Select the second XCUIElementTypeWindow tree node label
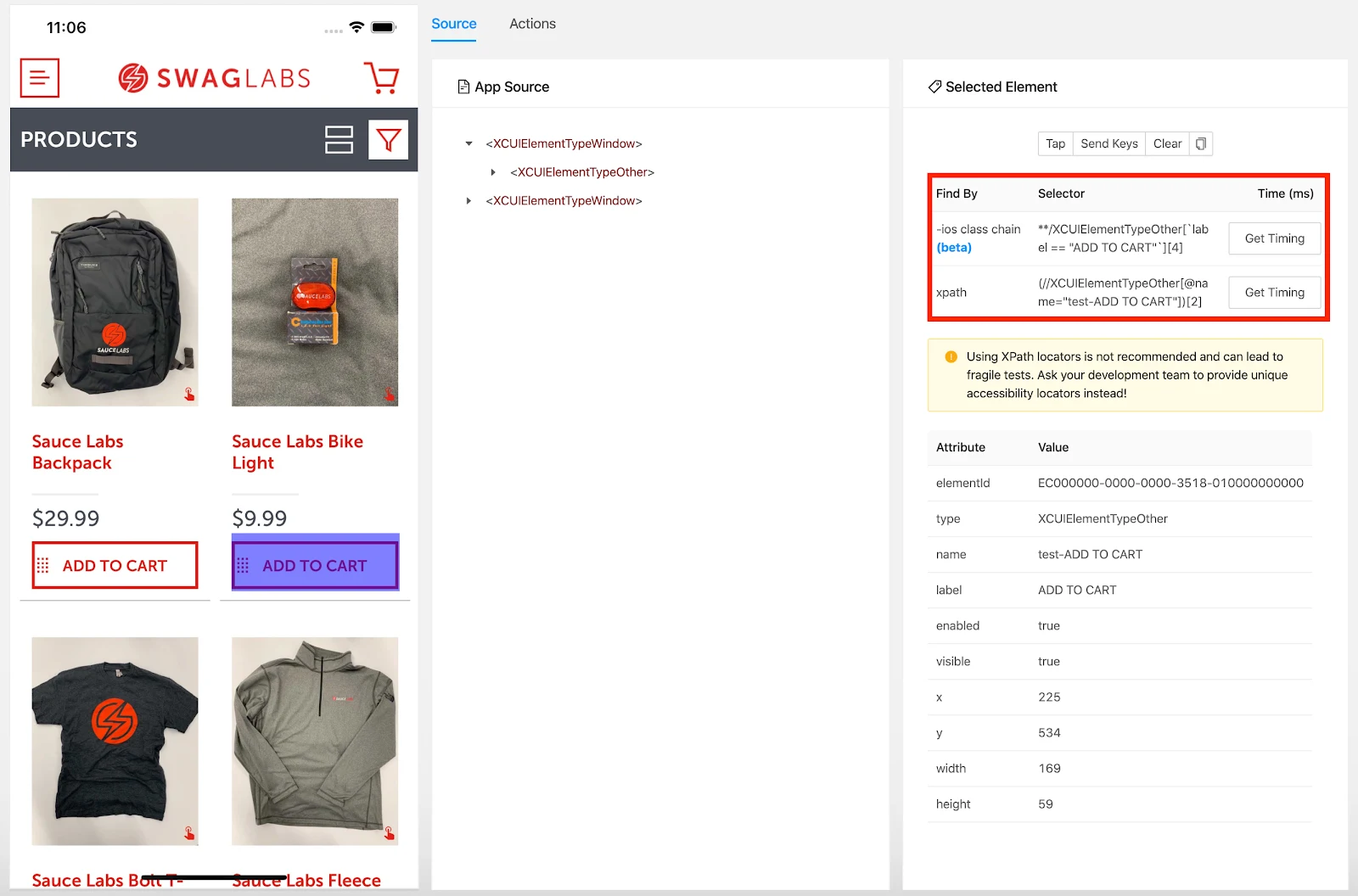Viewport: 1358px width, 896px height. pyautogui.click(x=564, y=201)
